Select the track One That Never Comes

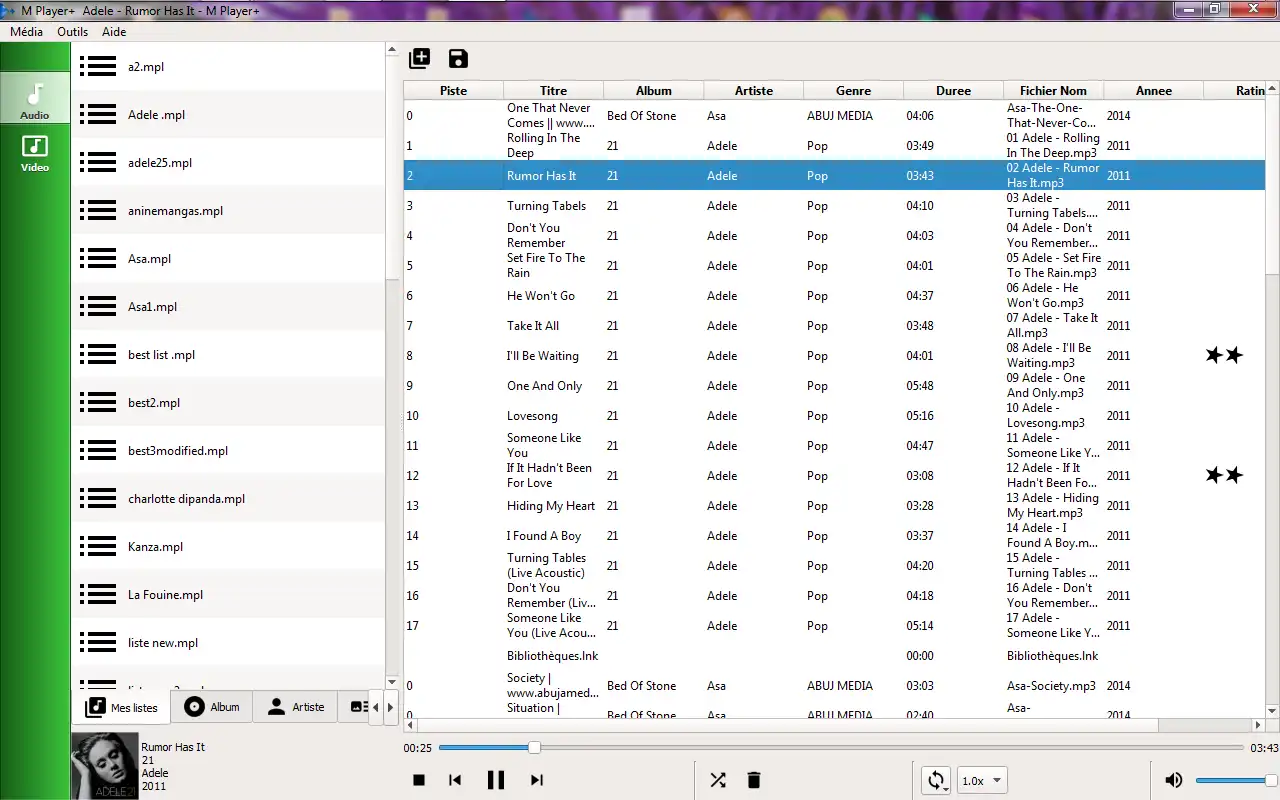[834, 115]
